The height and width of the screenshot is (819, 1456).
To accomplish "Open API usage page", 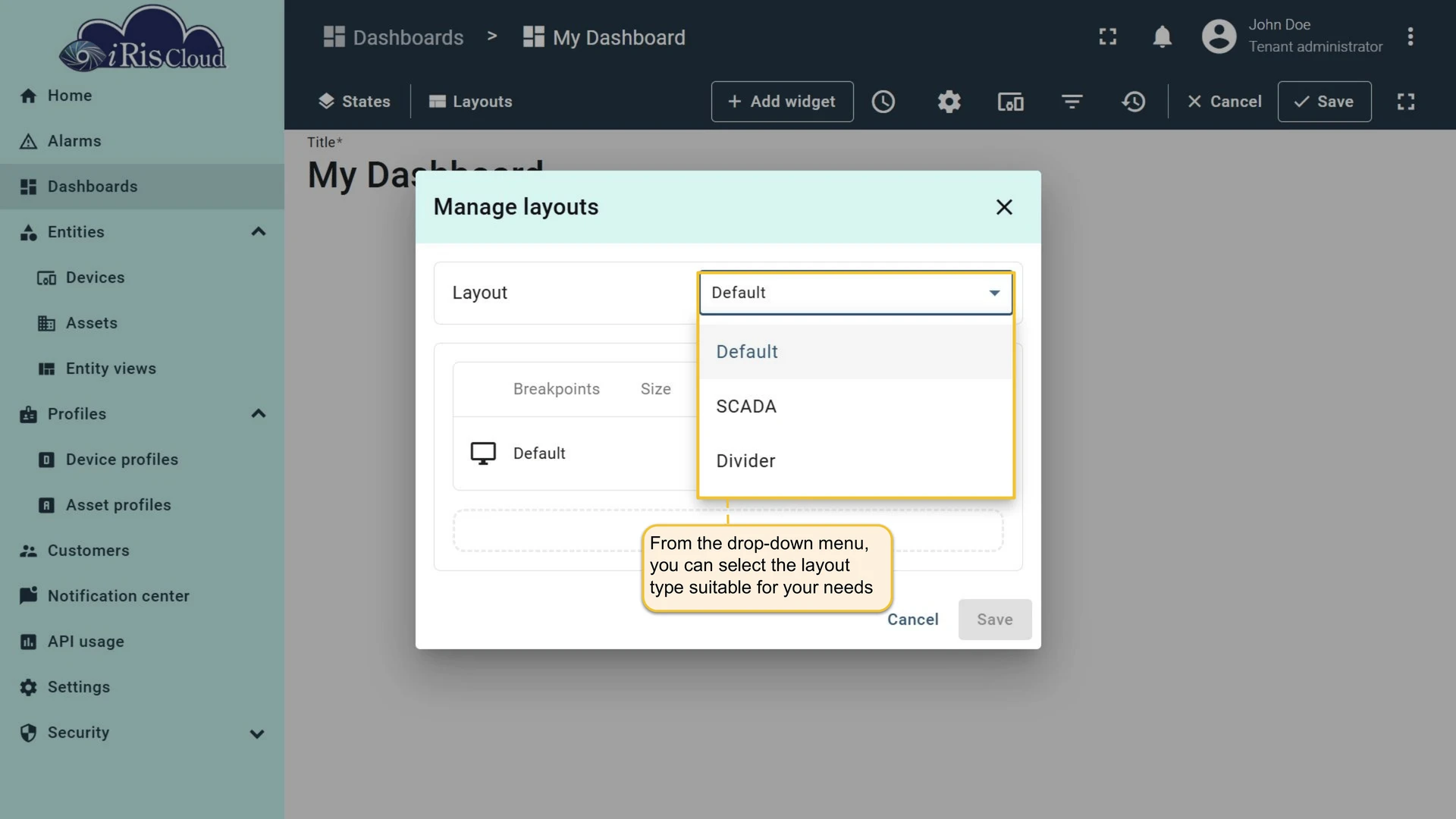I will point(142,642).
